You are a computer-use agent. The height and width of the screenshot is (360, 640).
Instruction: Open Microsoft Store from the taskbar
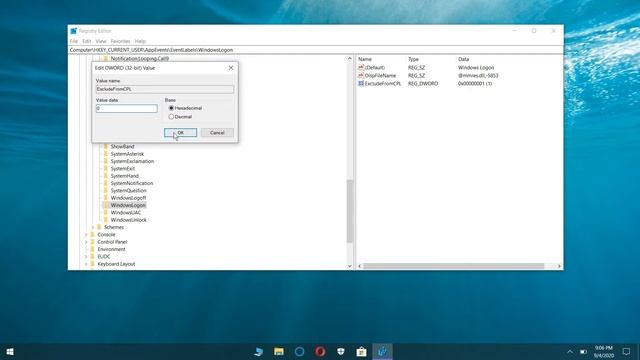361,351
